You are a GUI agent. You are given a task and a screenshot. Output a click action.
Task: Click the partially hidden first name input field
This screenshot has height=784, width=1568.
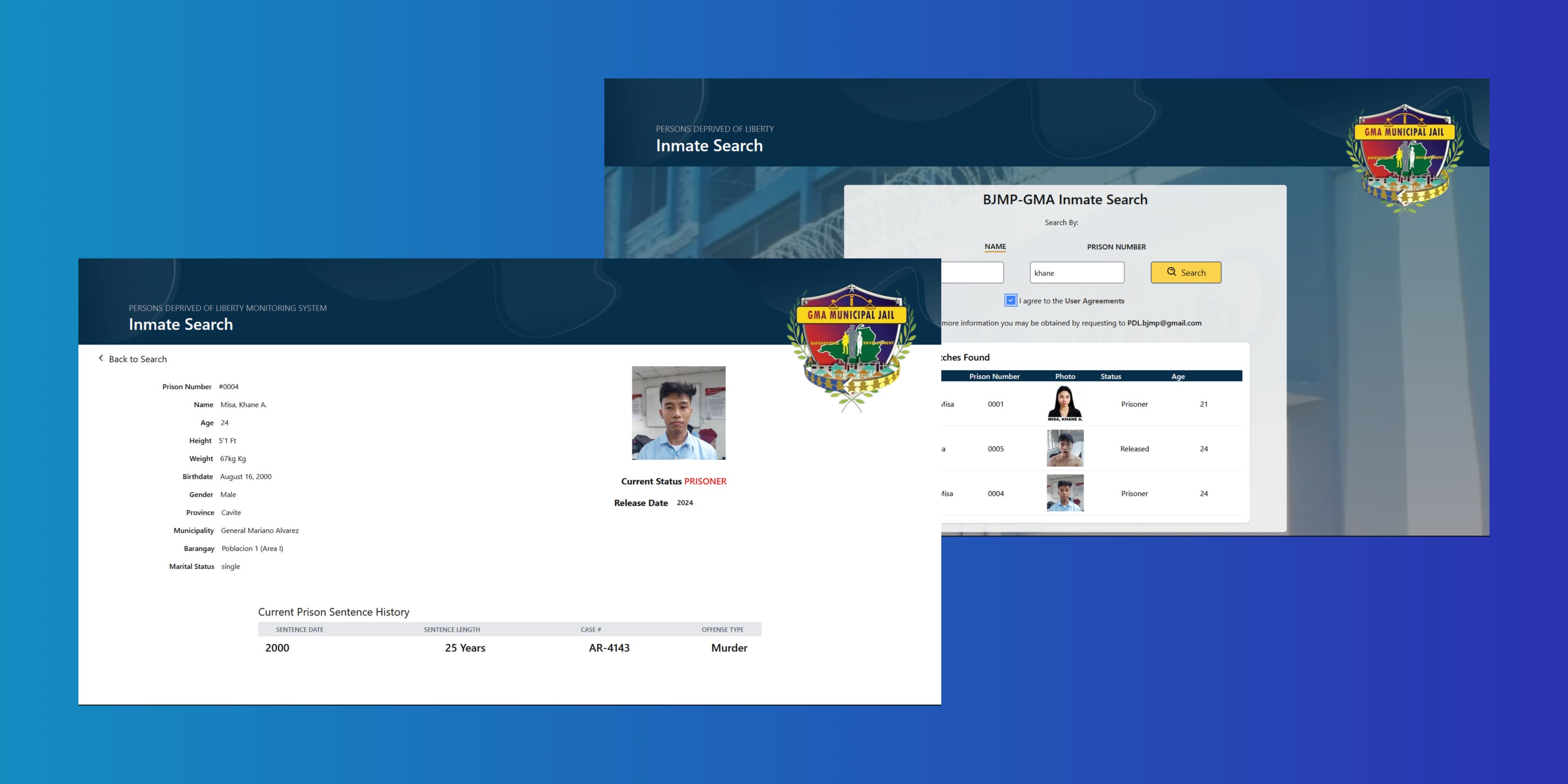pos(972,273)
